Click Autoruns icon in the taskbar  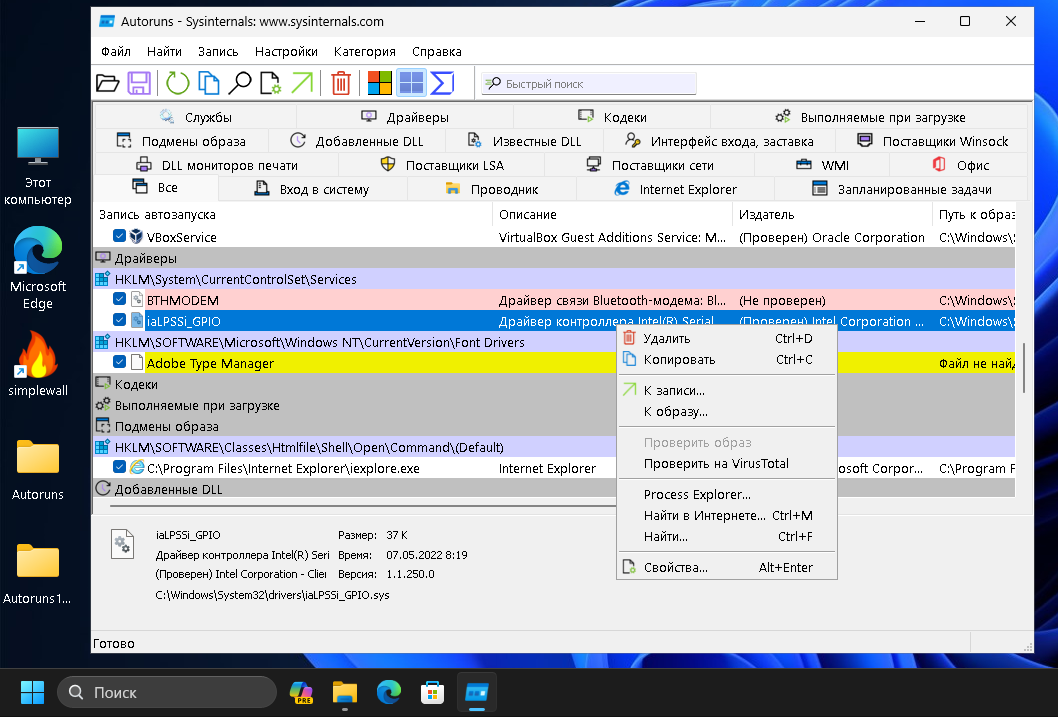pos(476,692)
